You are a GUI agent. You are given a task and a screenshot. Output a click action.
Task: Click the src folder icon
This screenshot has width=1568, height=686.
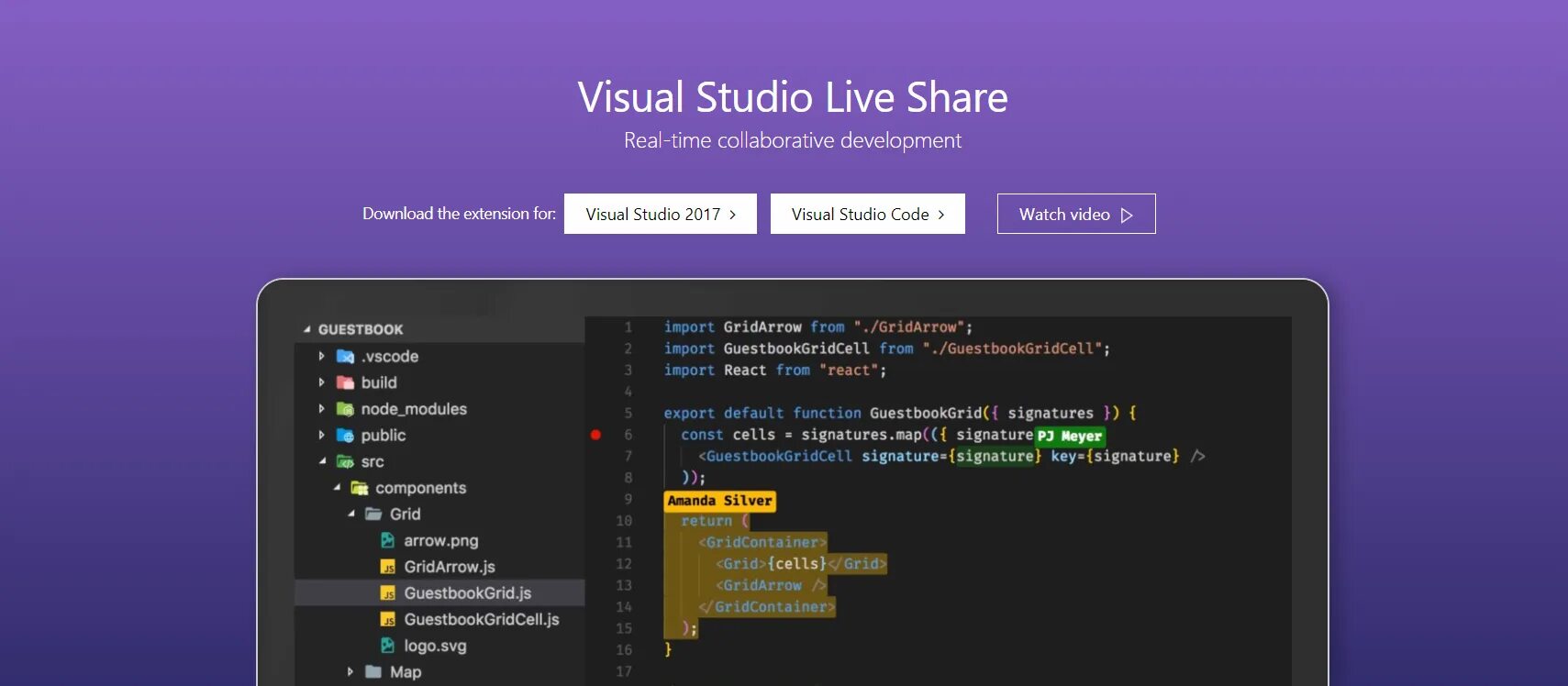coord(345,461)
